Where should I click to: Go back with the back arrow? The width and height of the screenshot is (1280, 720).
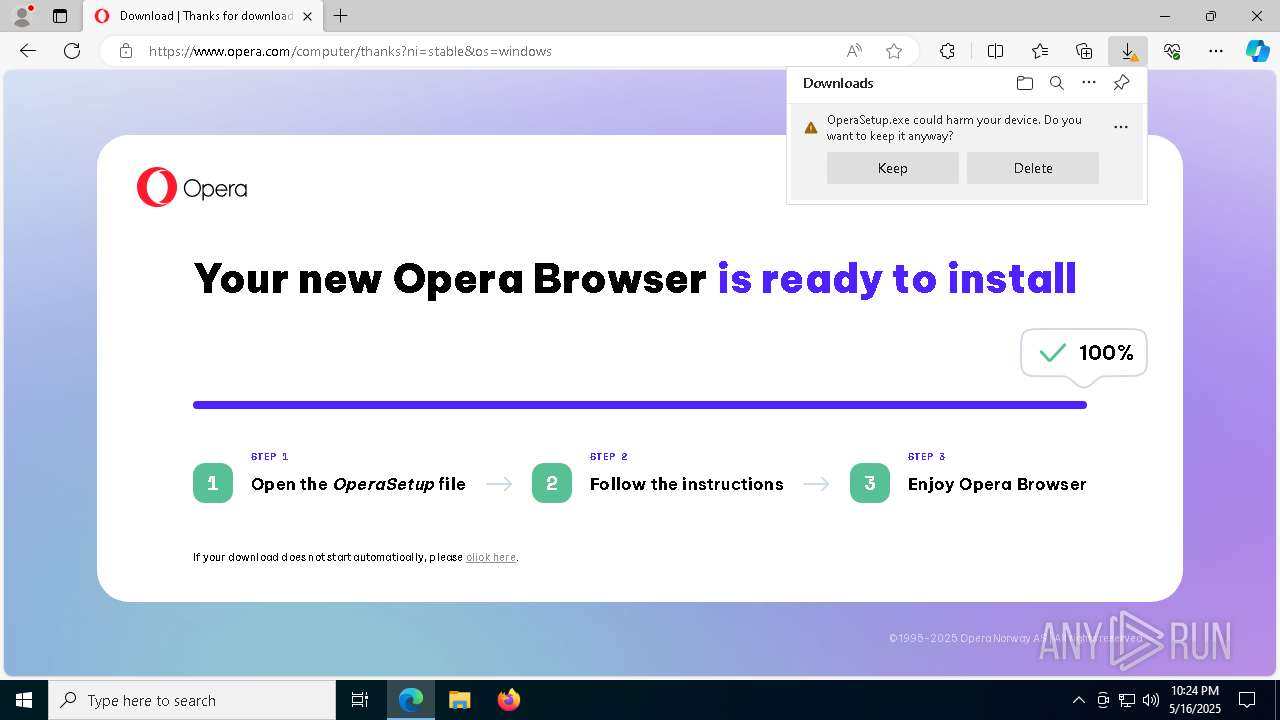coord(28,51)
